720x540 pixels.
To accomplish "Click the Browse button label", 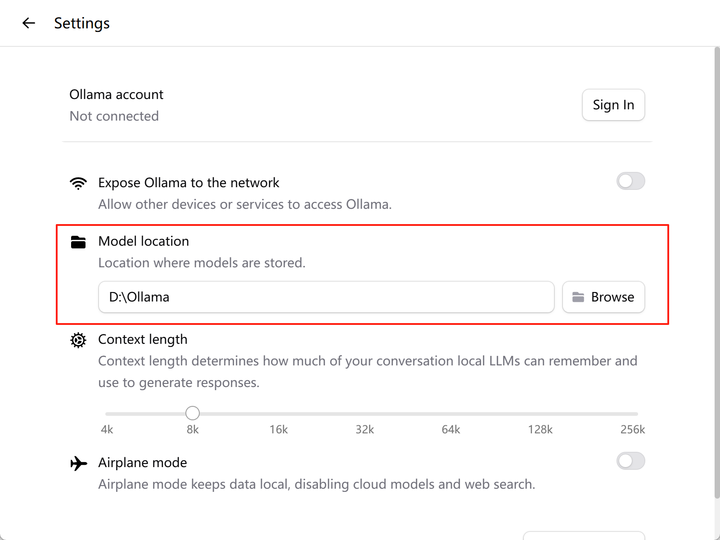I will click(612, 297).
